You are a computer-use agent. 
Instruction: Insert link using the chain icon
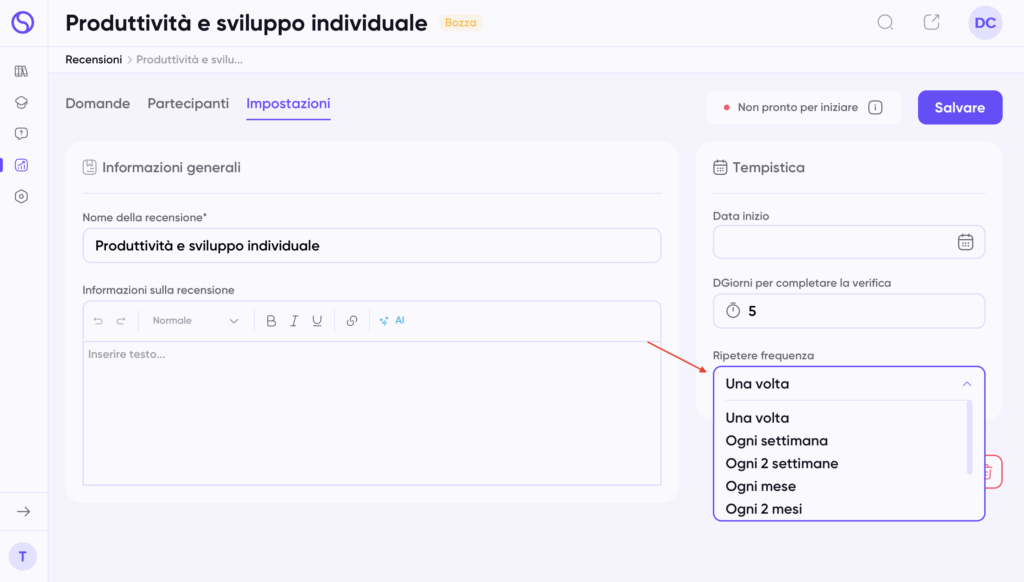[x=352, y=321]
